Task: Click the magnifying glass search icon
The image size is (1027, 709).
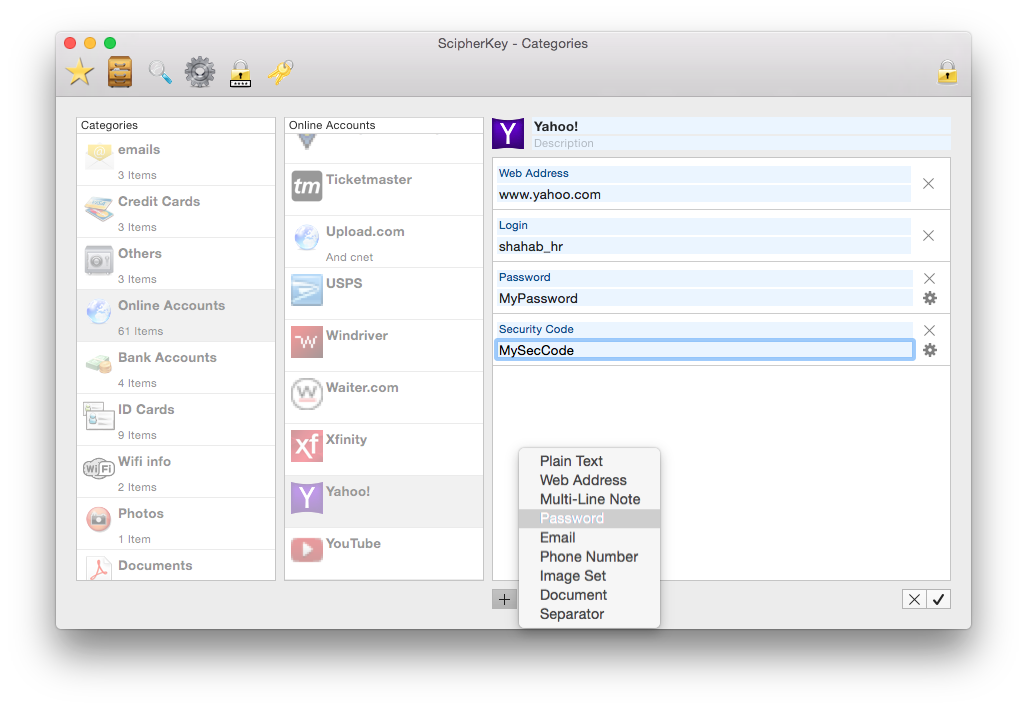Action: click(x=160, y=72)
